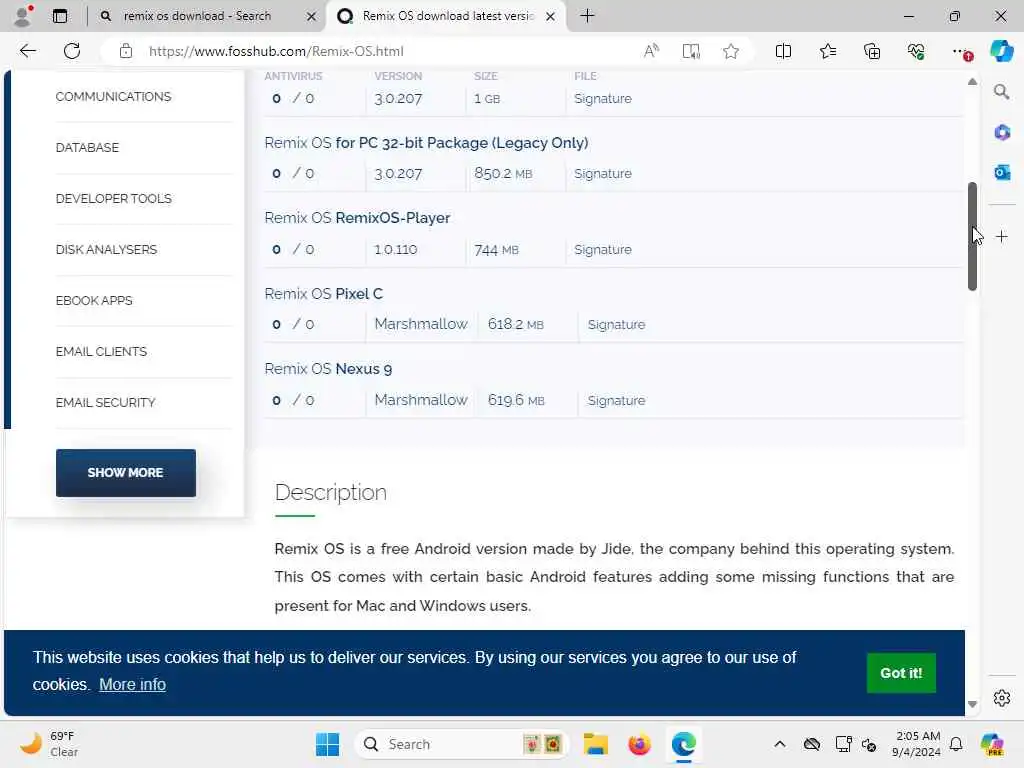Click the scrollbar up arrow
The image size is (1024, 768).
pos(972,82)
